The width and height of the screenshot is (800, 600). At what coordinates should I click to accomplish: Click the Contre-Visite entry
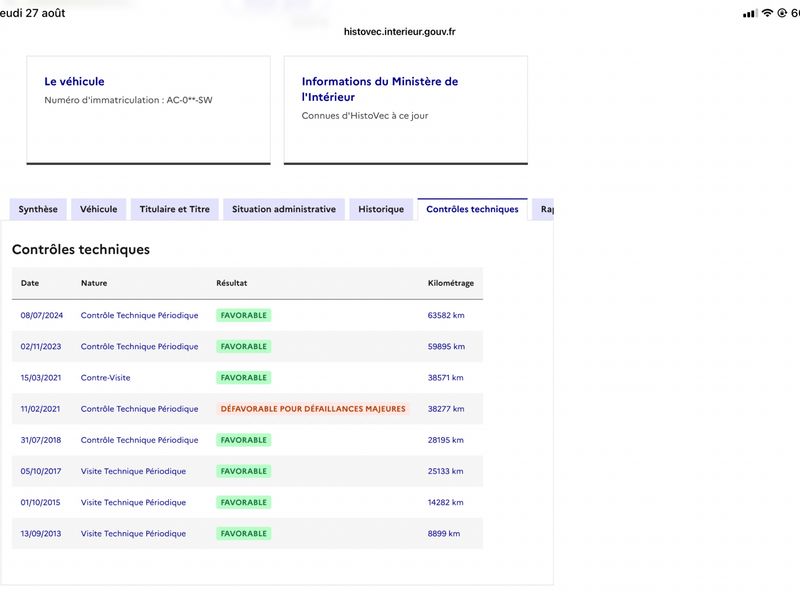[105, 378]
